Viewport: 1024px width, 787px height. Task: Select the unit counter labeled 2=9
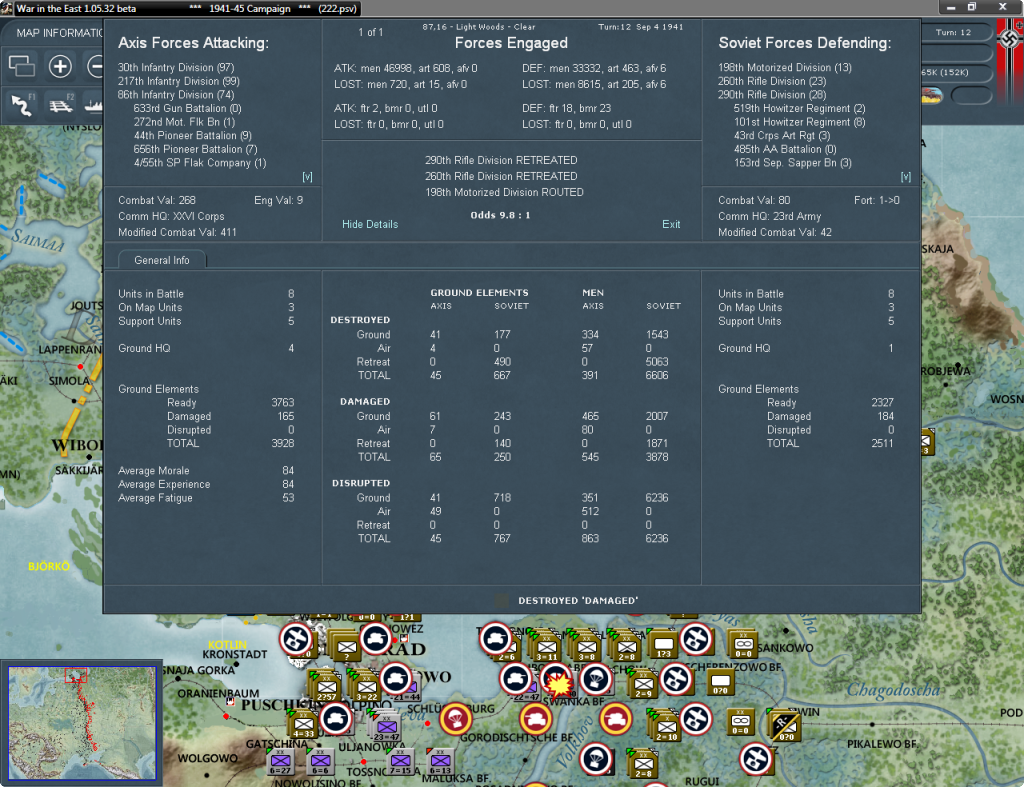(x=643, y=685)
